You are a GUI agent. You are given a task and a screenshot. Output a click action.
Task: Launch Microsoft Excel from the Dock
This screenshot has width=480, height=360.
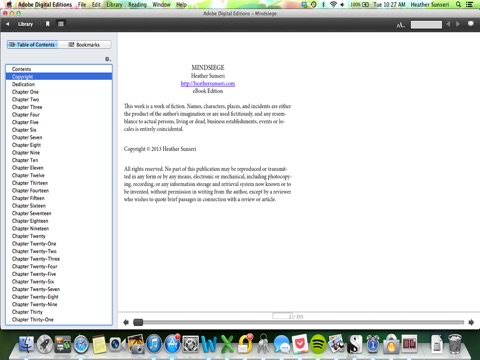coord(227,344)
